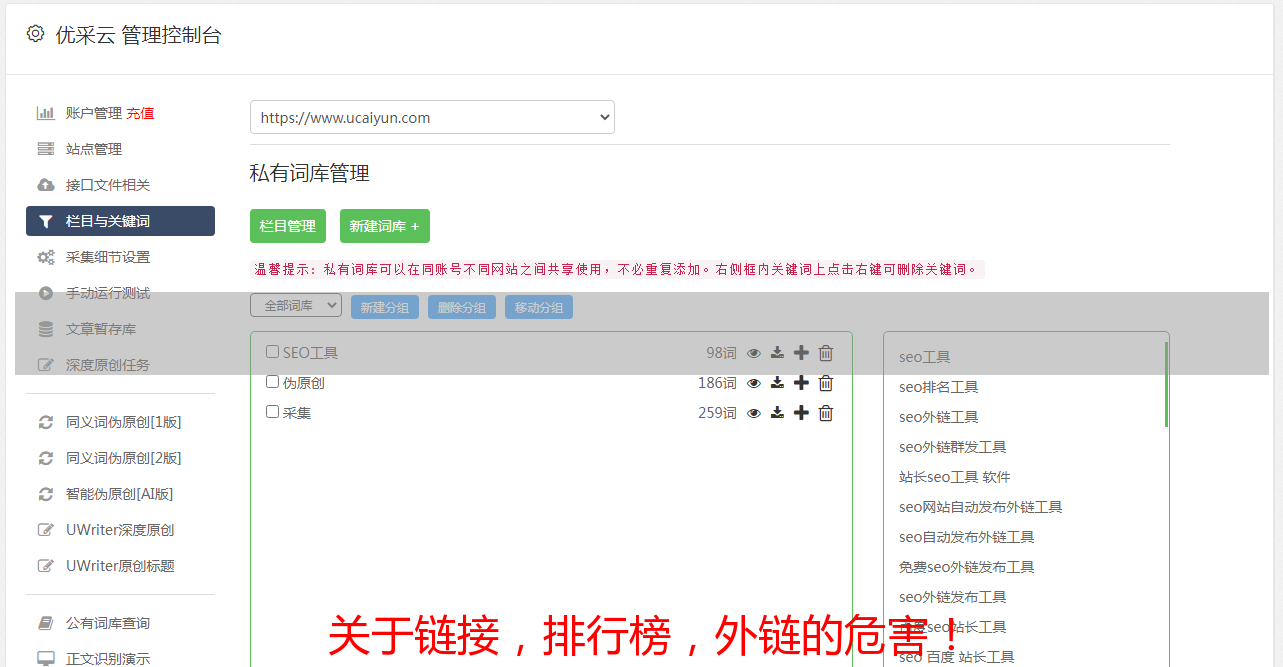The width and height of the screenshot is (1283, 667).
Task: Click the server icon for 站点管理
Action: (46, 149)
